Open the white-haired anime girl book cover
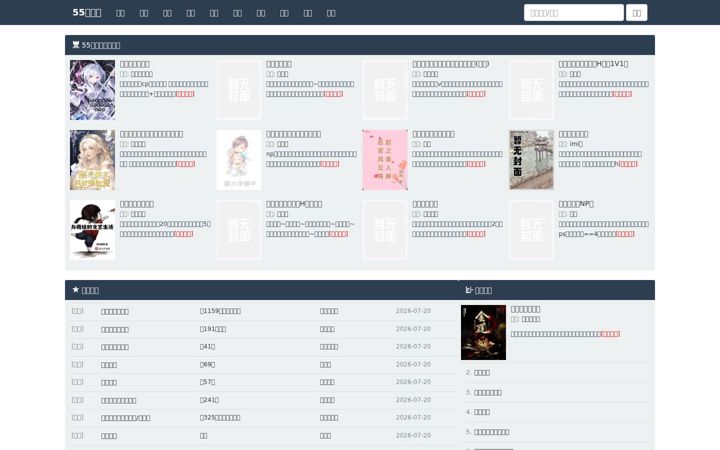The height and width of the screenshot is (450, 720). [x=92, y=90]
